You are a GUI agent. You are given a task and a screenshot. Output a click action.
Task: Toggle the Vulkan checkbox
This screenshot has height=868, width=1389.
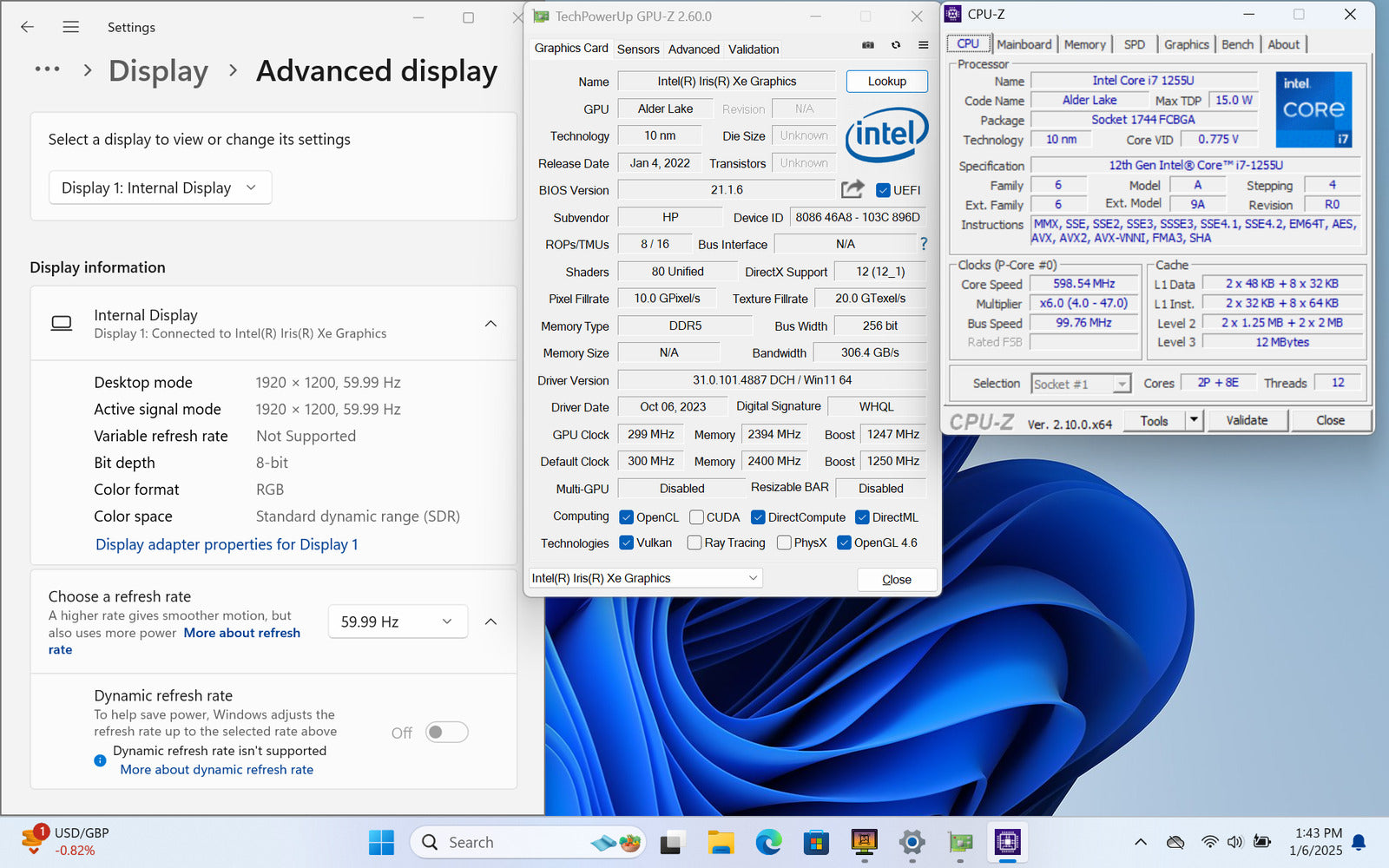click(x=626, y=542)
